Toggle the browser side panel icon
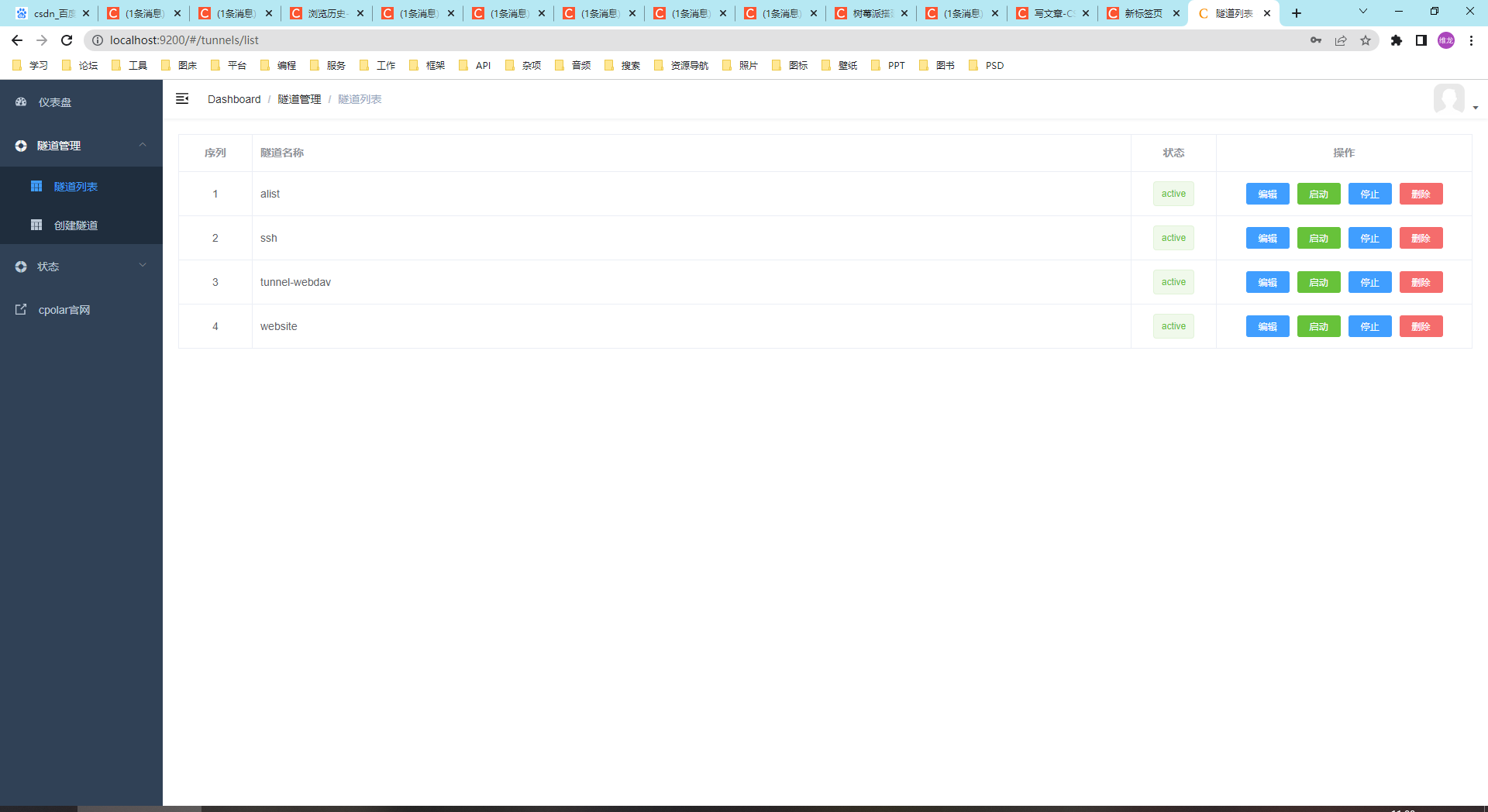 pos(1421,40)
